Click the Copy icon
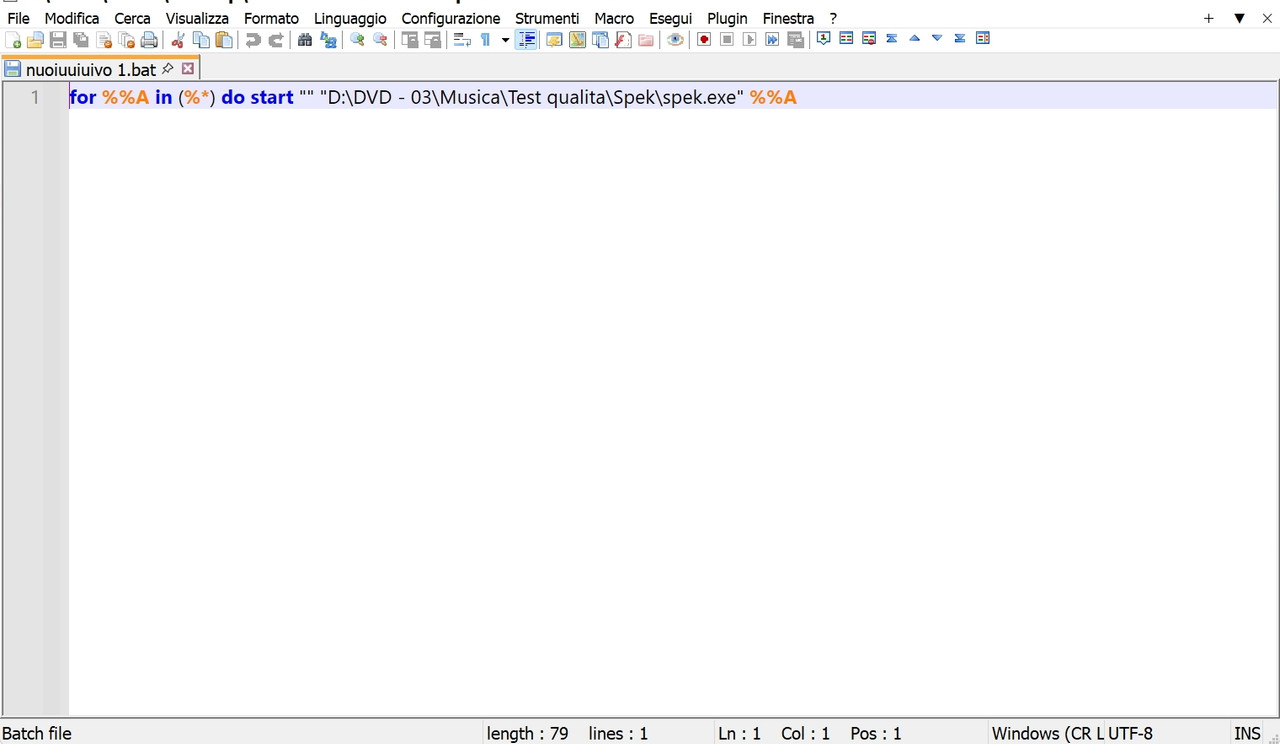Screen dimensions: 1280x744 pos(201,40)
